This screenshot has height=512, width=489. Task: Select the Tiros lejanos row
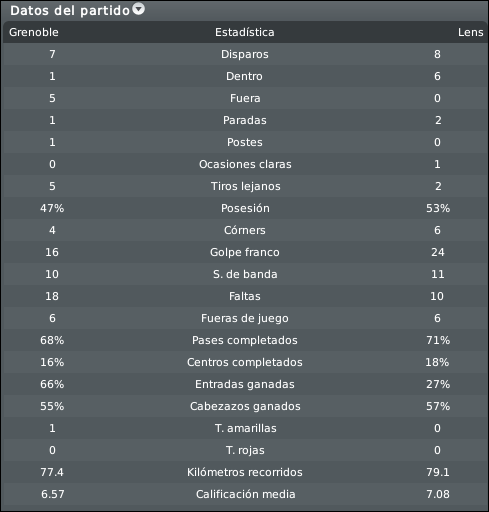tap(245, 186)
